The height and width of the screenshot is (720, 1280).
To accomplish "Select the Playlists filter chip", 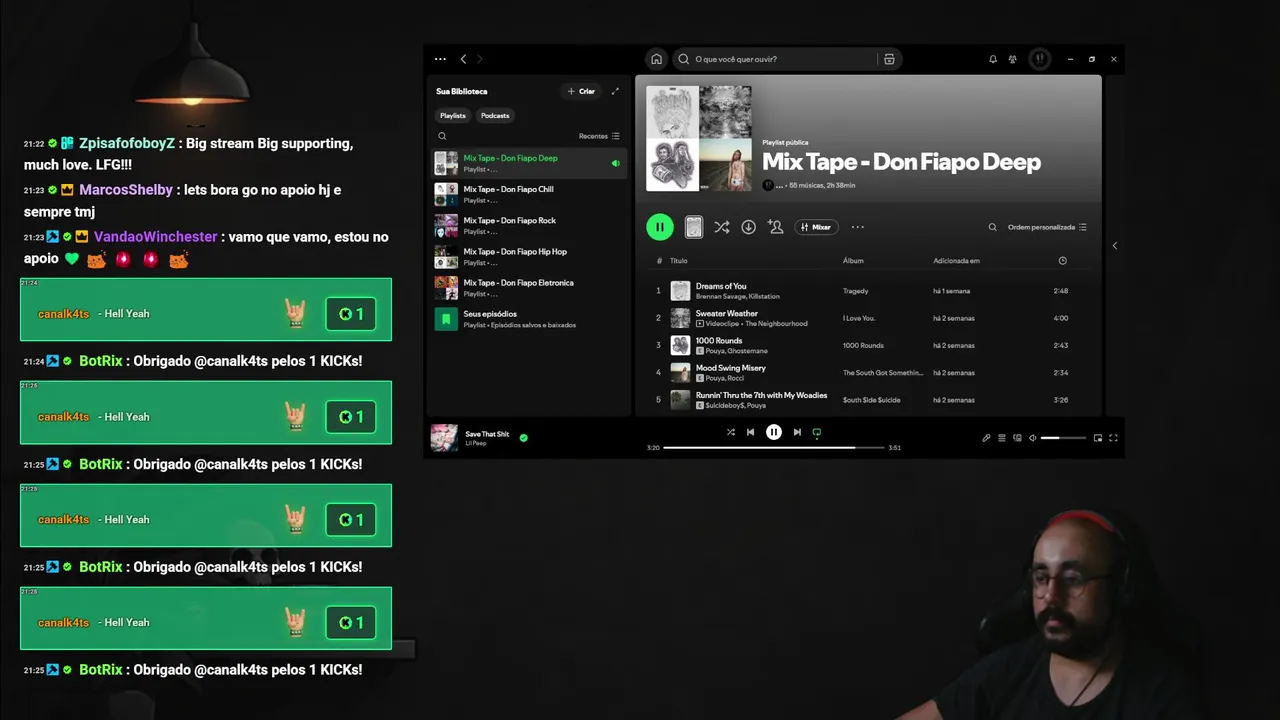I will tap(453, 115).
